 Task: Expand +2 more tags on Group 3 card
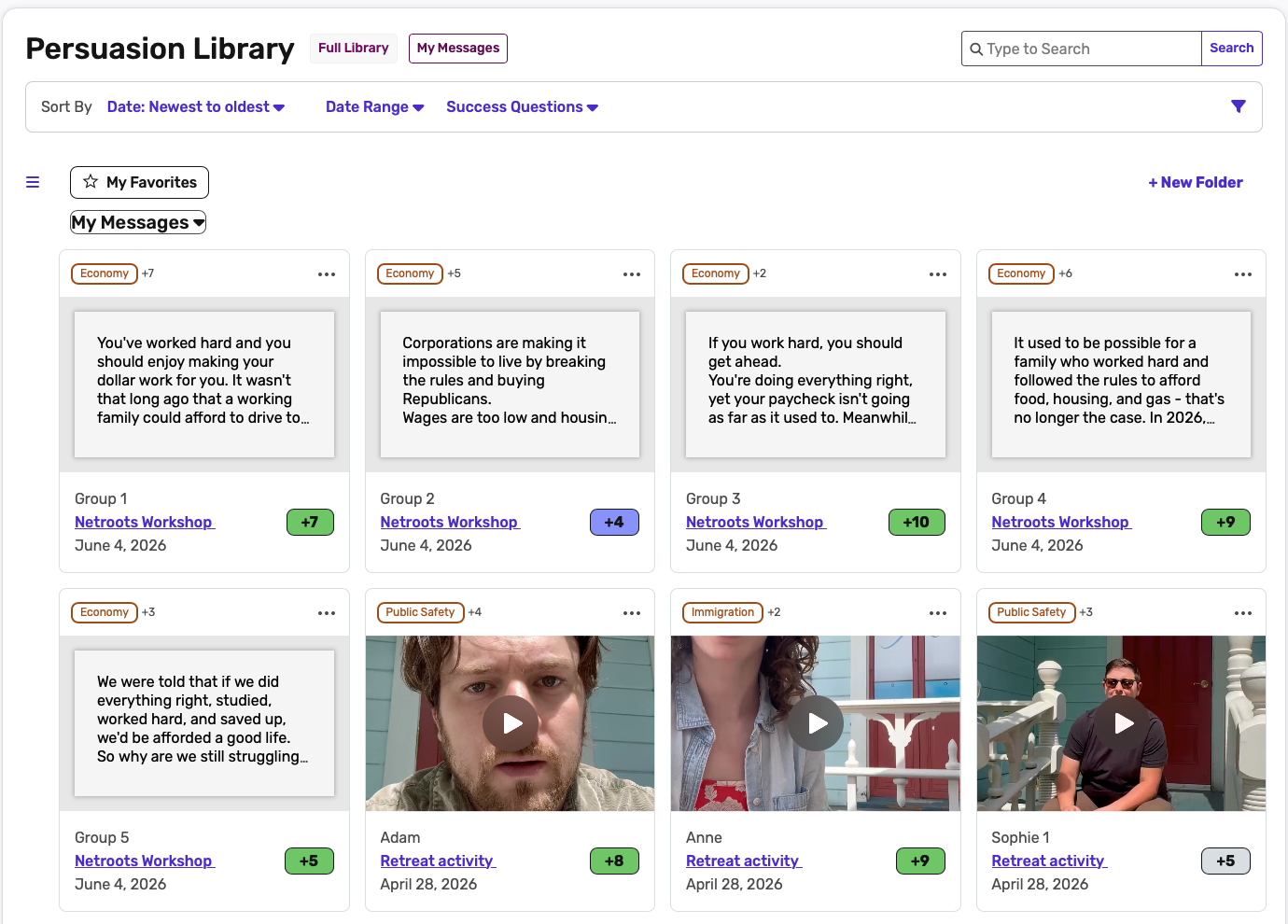coord(760,273)
